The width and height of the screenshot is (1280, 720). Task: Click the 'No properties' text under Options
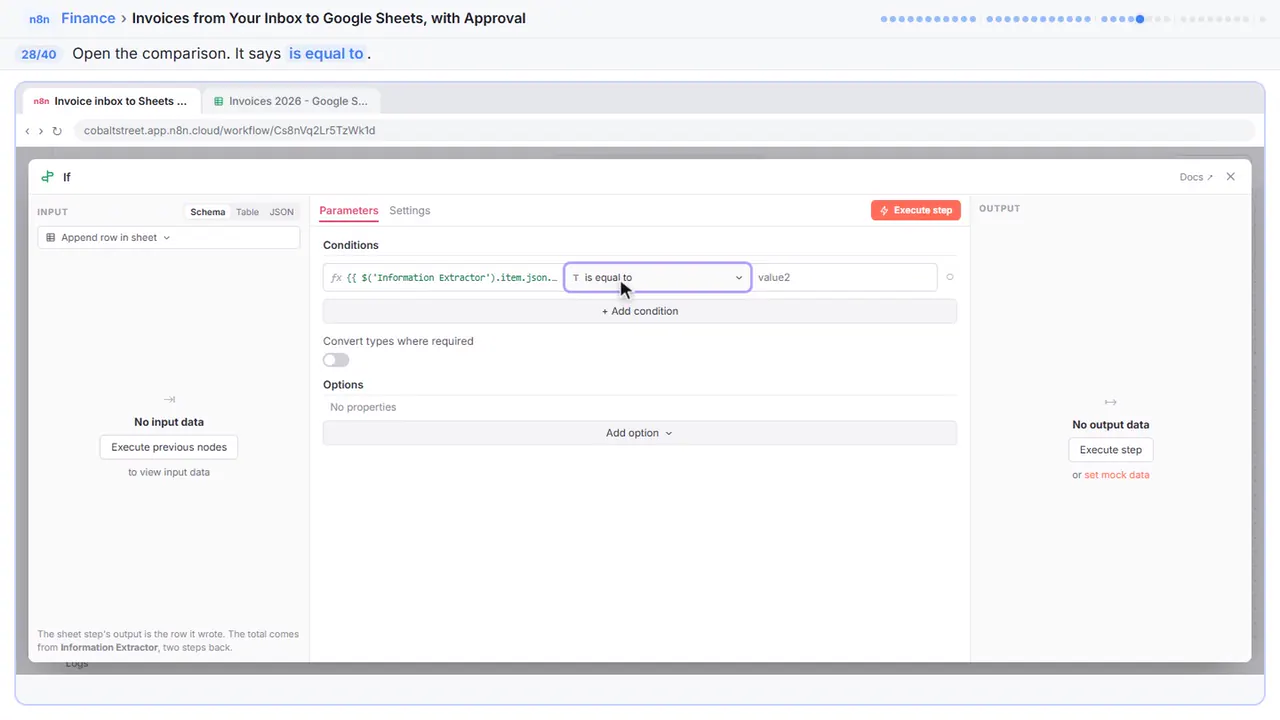363,407
